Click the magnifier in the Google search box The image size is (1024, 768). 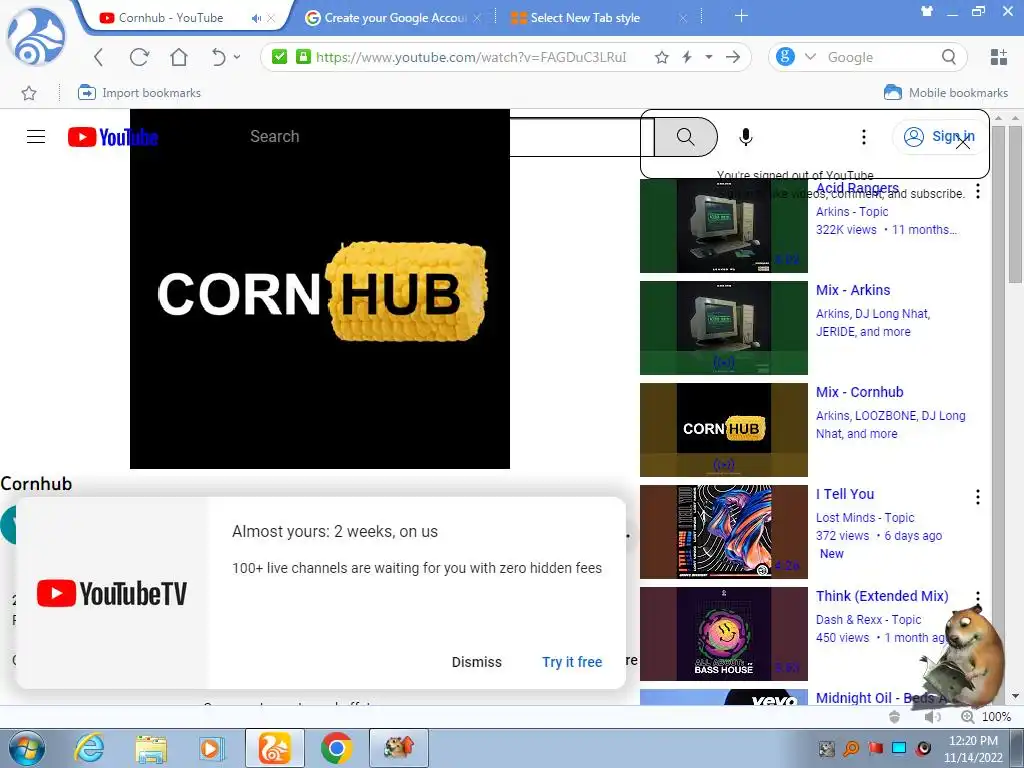click(x=949, y=57)
